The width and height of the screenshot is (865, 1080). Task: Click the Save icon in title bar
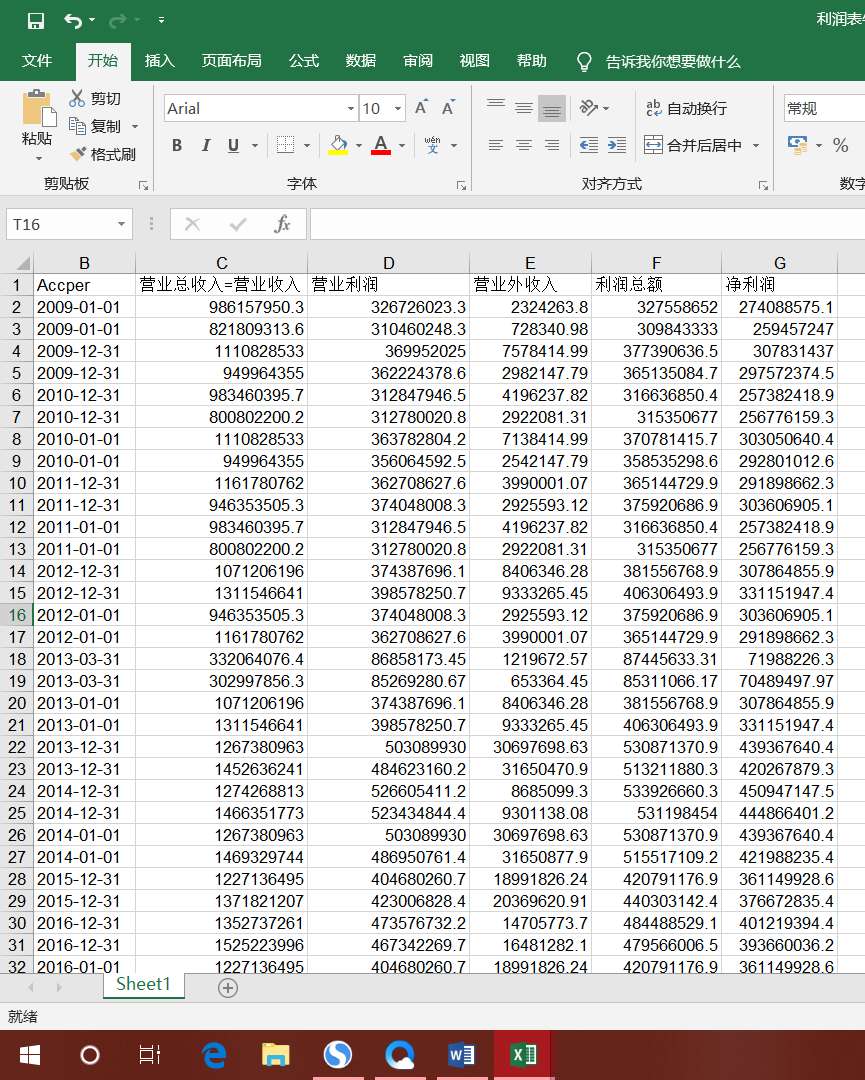36,21
